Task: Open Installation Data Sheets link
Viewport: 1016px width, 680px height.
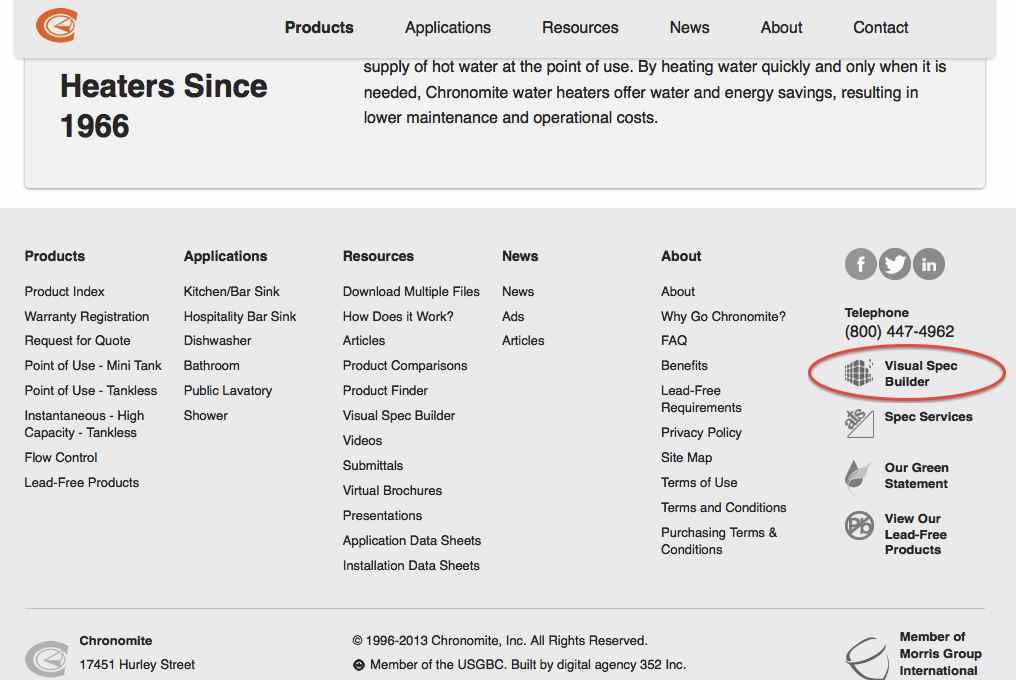Action: 411,565
